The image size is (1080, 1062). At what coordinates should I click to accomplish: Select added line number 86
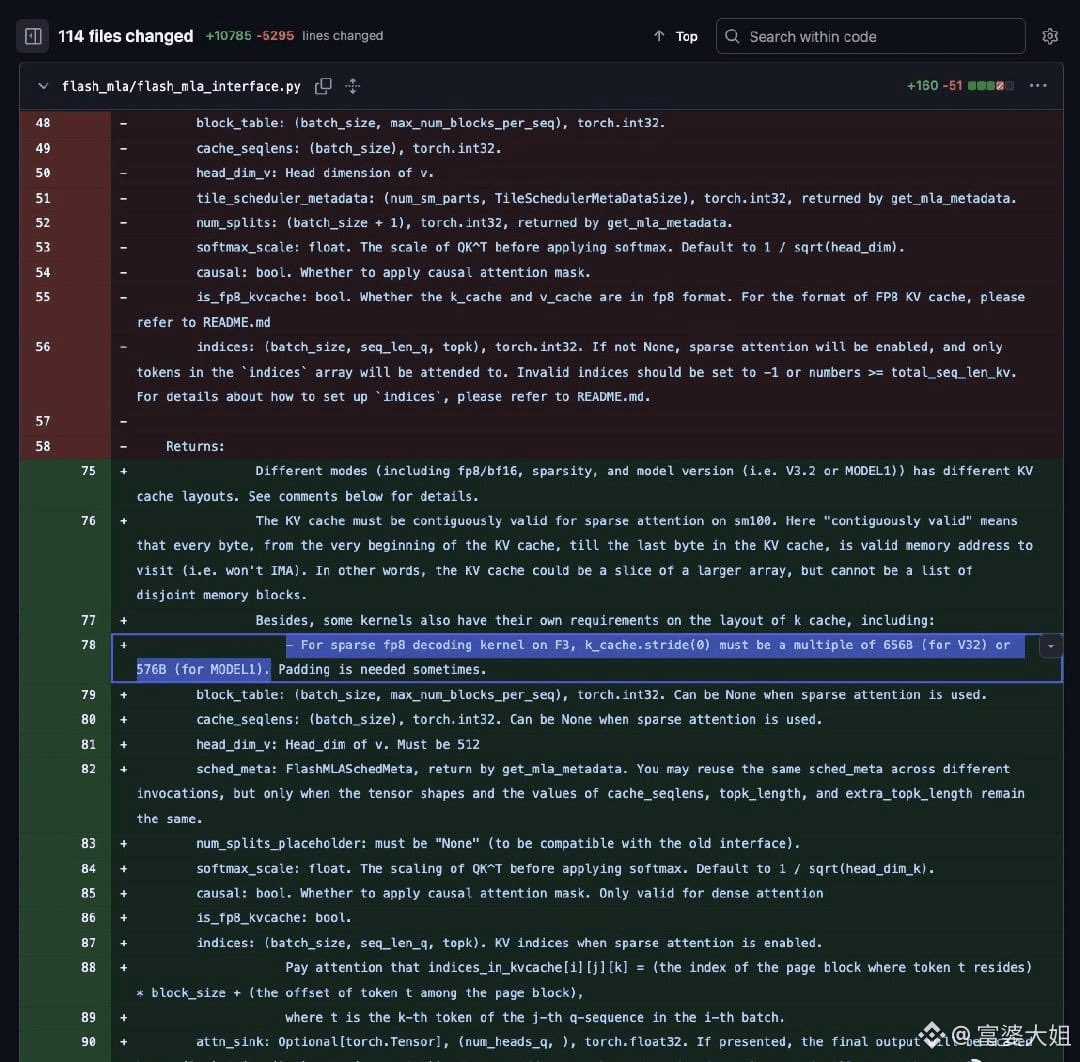[88, 918]
